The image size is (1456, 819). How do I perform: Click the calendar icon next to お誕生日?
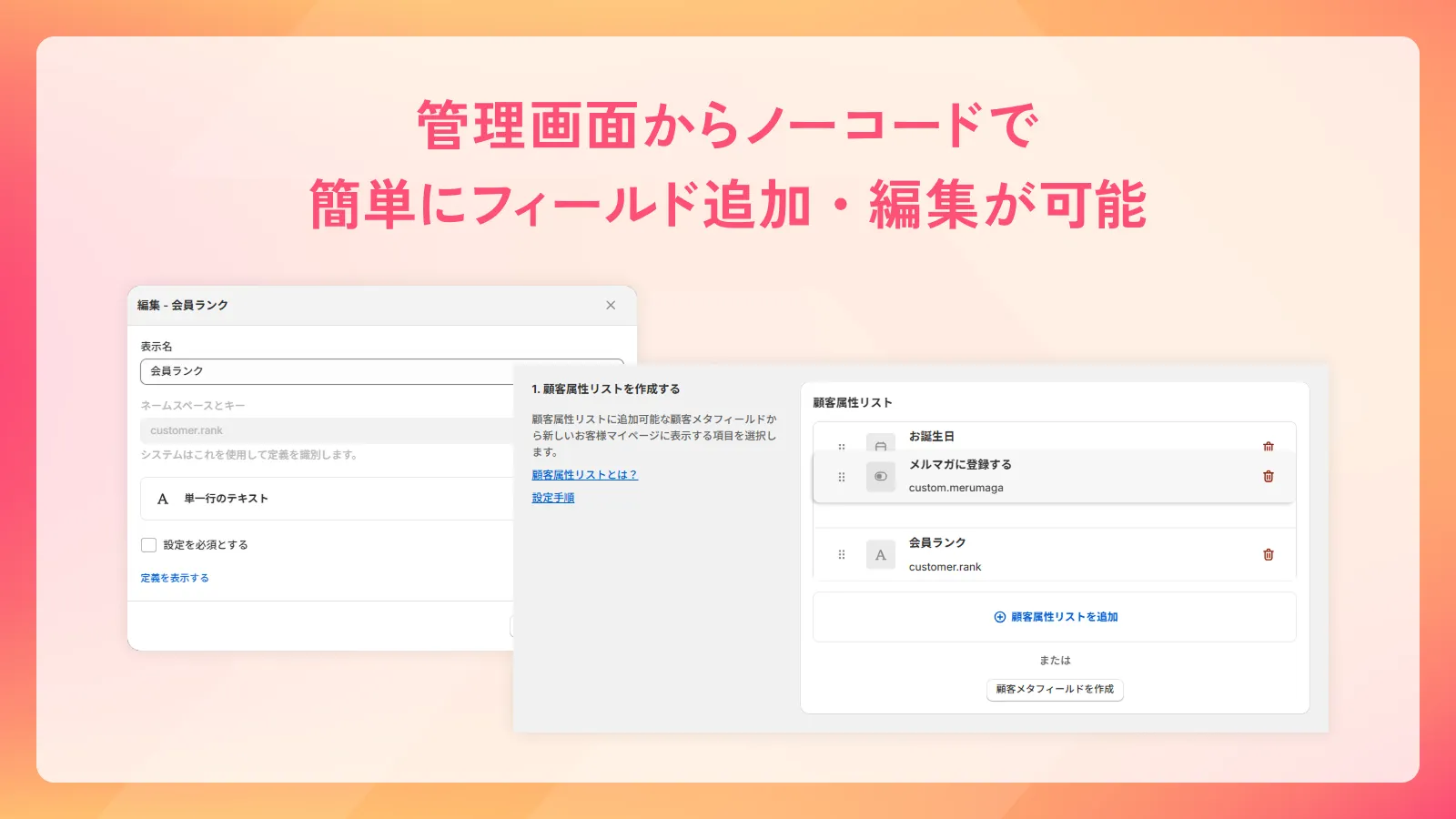(x=880, y=446)
